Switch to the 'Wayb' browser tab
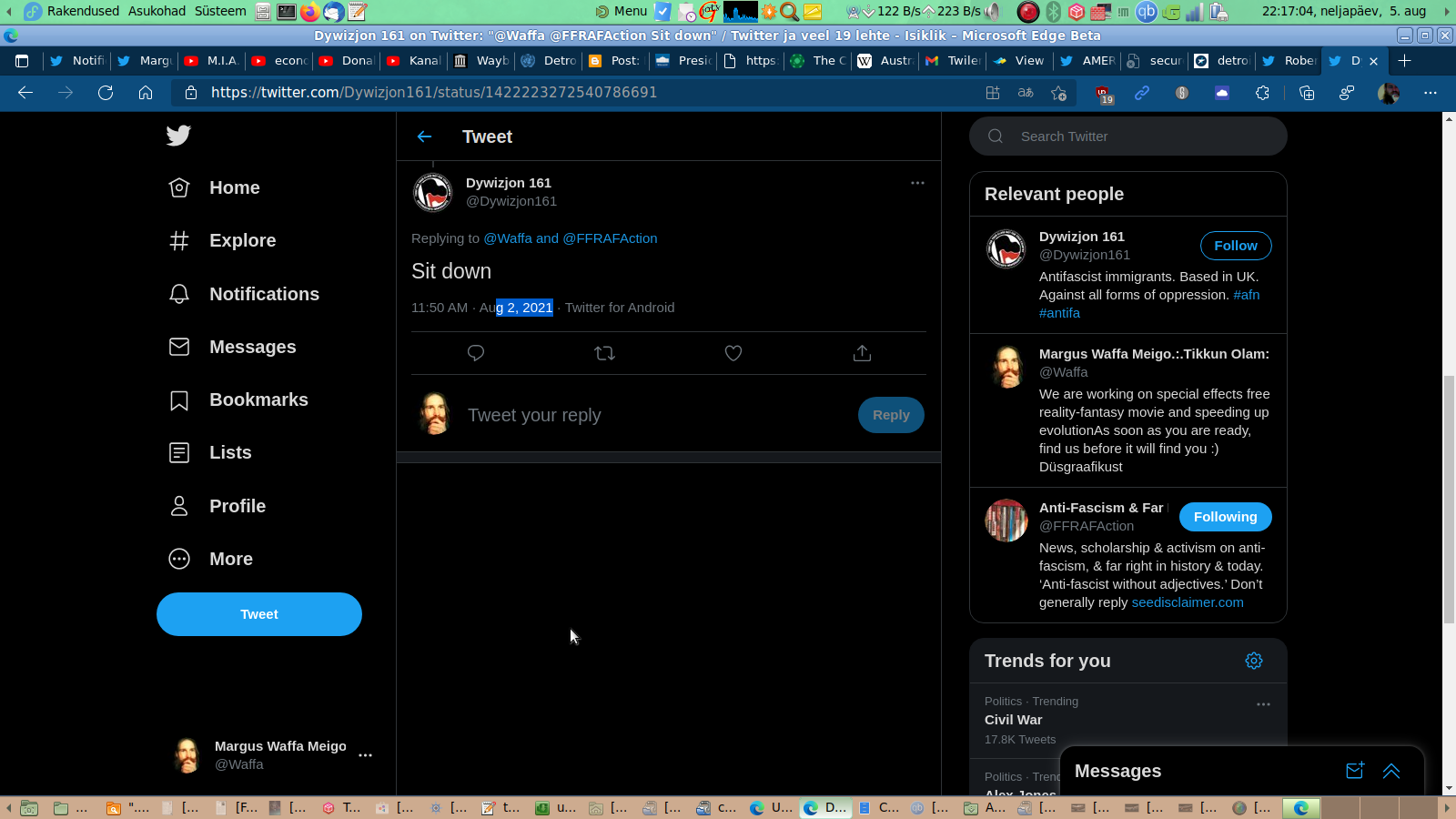The image size is (1456, 819). 481,61
